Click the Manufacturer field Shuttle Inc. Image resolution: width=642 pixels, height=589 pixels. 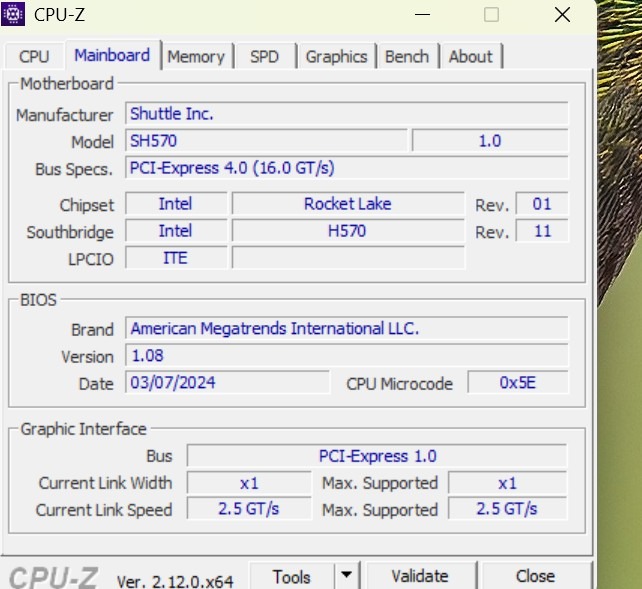347,113
